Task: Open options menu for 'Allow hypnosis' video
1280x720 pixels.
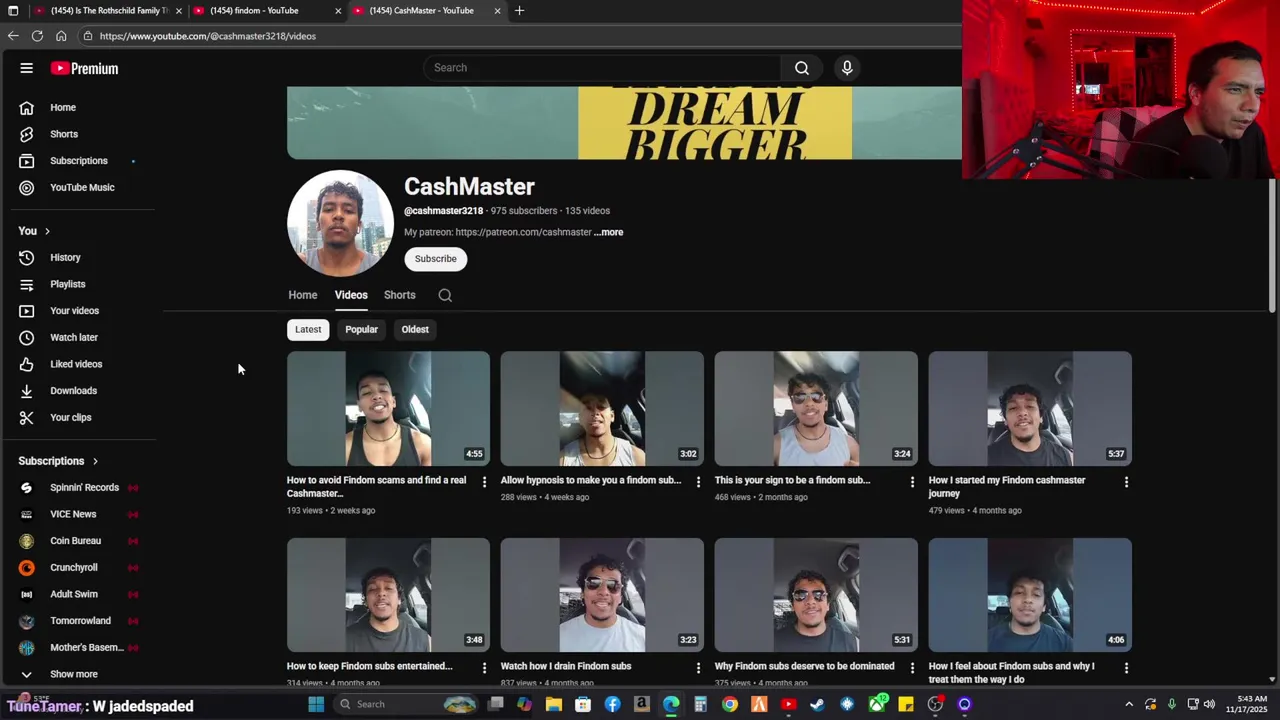Action: [698, 482]
